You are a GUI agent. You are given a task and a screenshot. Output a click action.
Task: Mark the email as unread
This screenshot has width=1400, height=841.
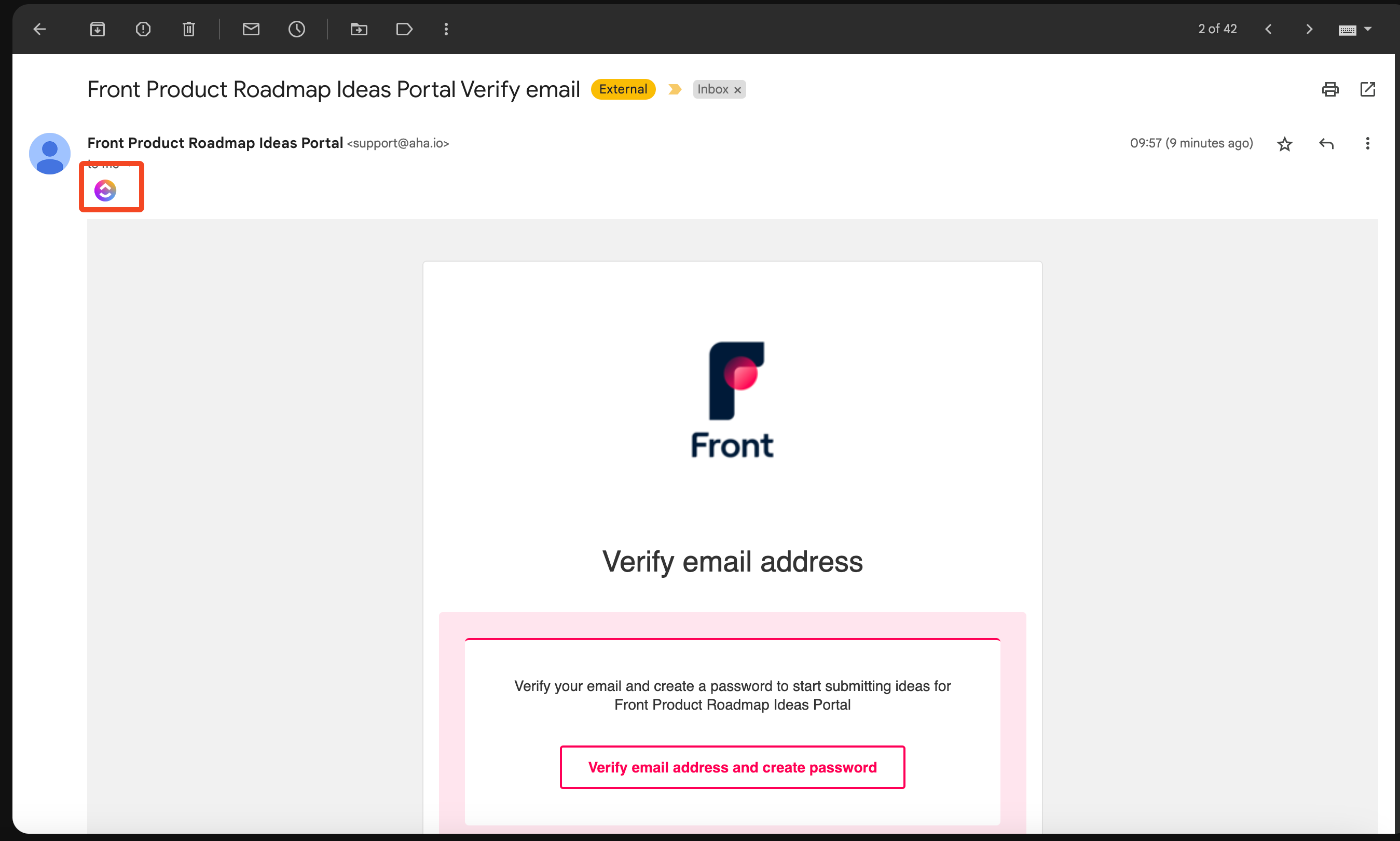[251, 29]
